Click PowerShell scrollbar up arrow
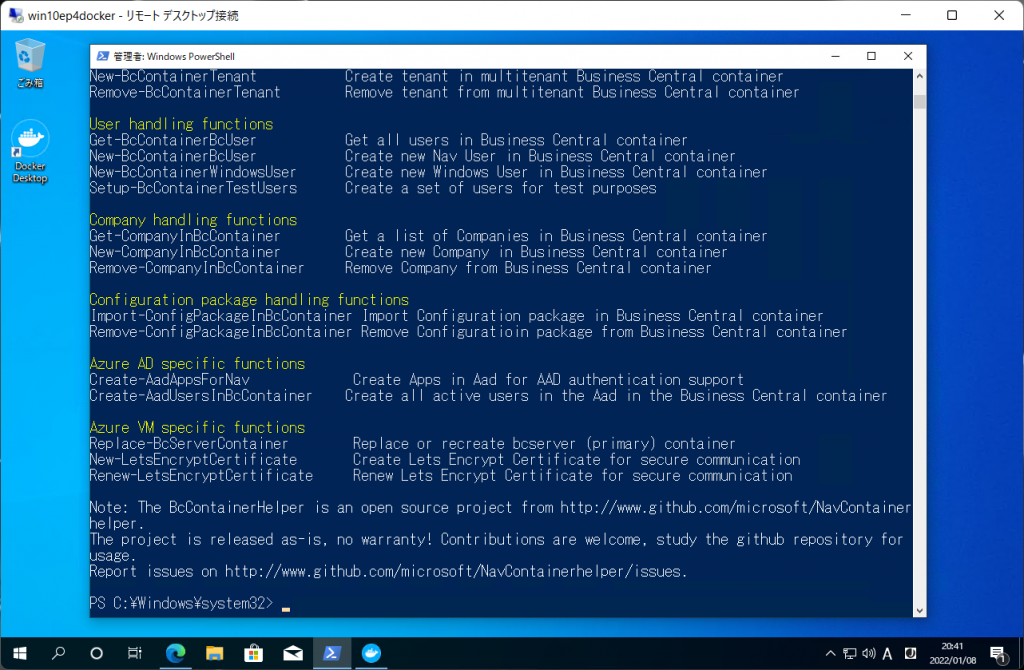Viewport: 1024px width, 670px height. click(x=920, y=76)
